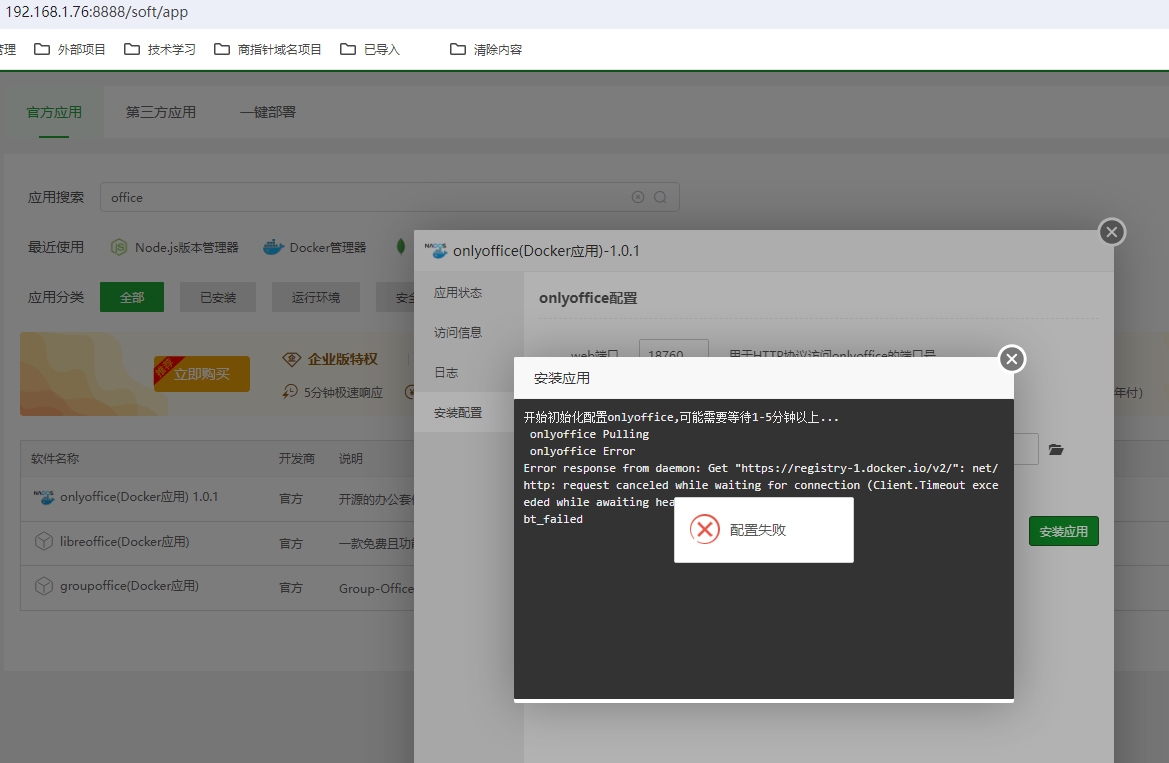The height and width of the screenshot is (763, 1169).
Task: Open 应用状态 section in onlyoffice window
Action: point(458,292)
